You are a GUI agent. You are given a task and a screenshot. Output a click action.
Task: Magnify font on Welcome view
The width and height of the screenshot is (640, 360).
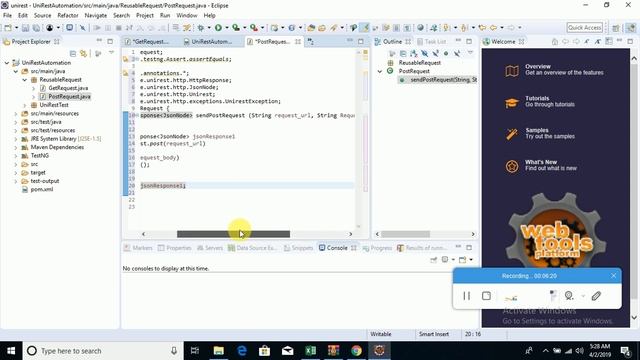[598, 41]
